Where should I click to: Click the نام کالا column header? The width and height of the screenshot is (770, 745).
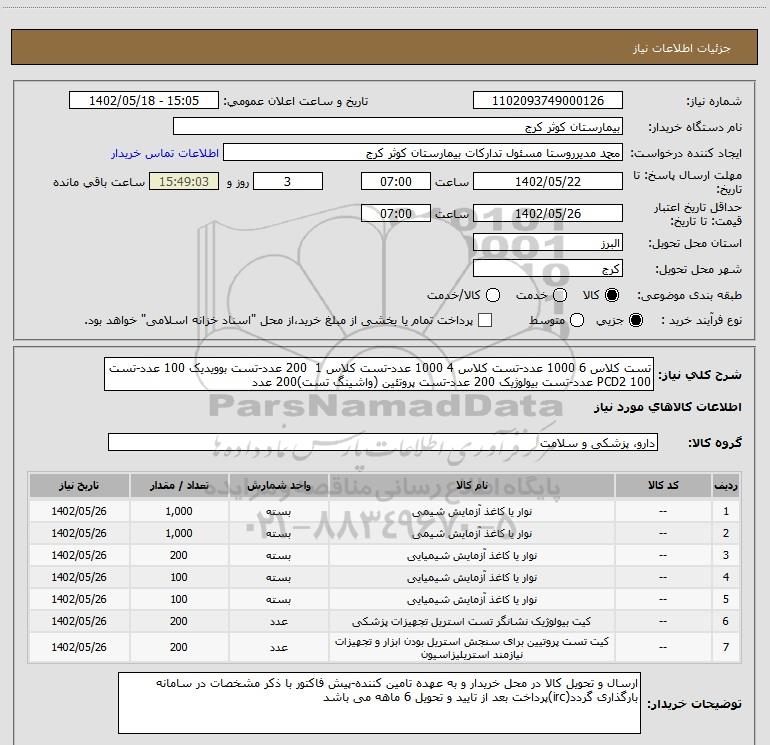pyautogui.click(x=472, y=485)
